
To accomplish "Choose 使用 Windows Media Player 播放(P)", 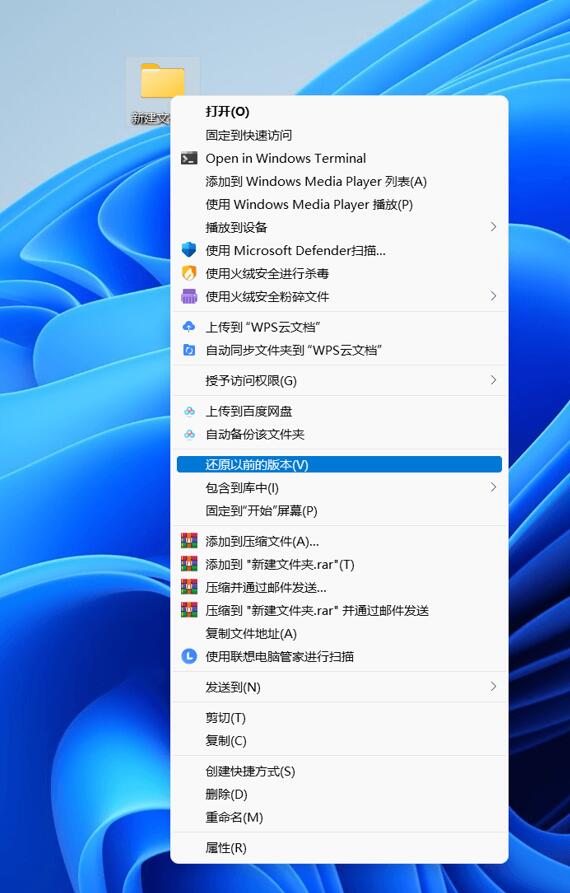I will pyautogui.click(x=339, y=204).
